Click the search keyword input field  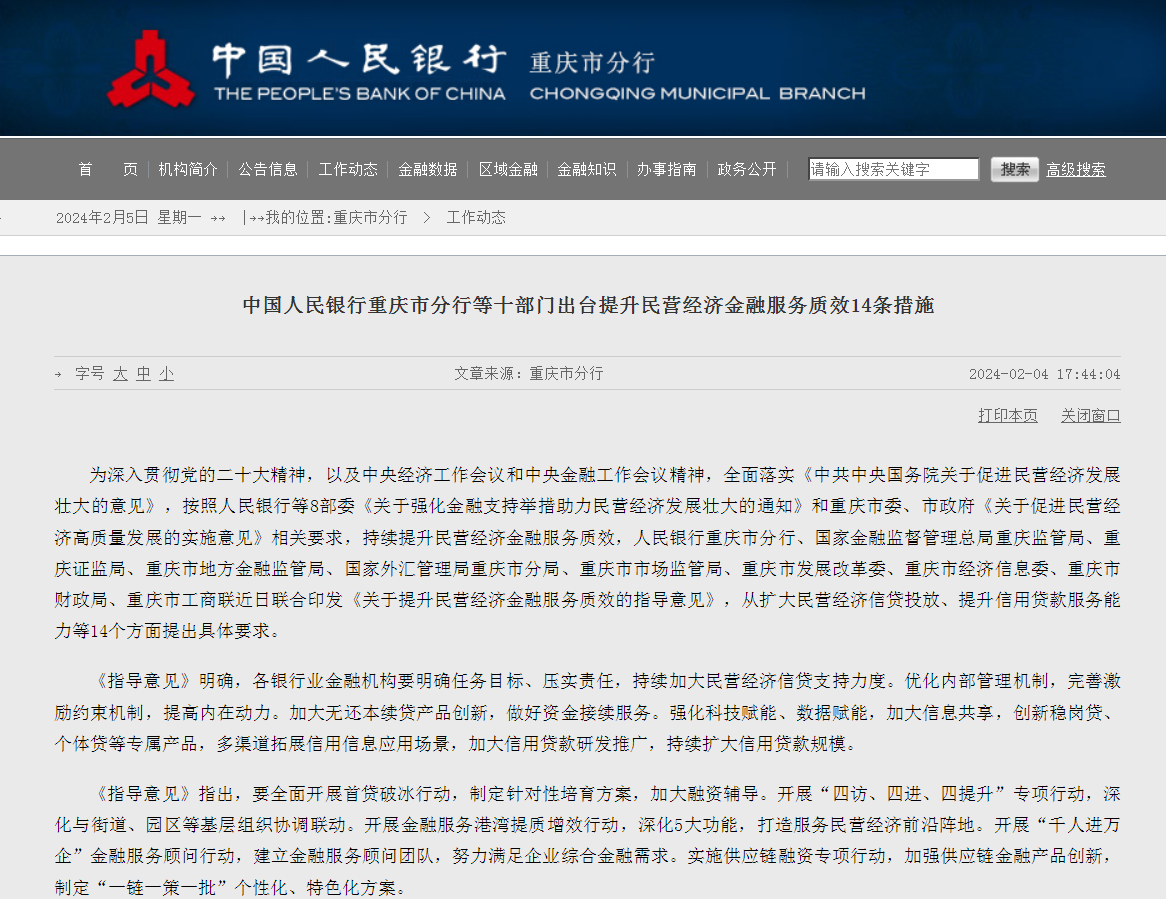click(x=893, y=168)
